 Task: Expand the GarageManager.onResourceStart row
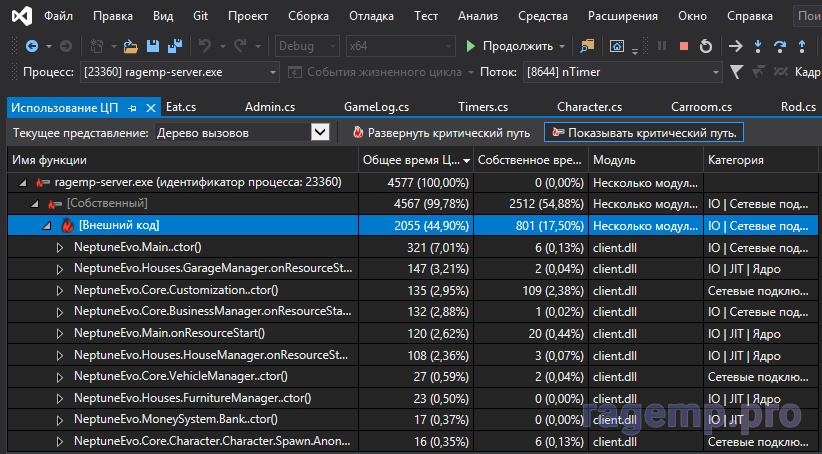pos(59,269)
